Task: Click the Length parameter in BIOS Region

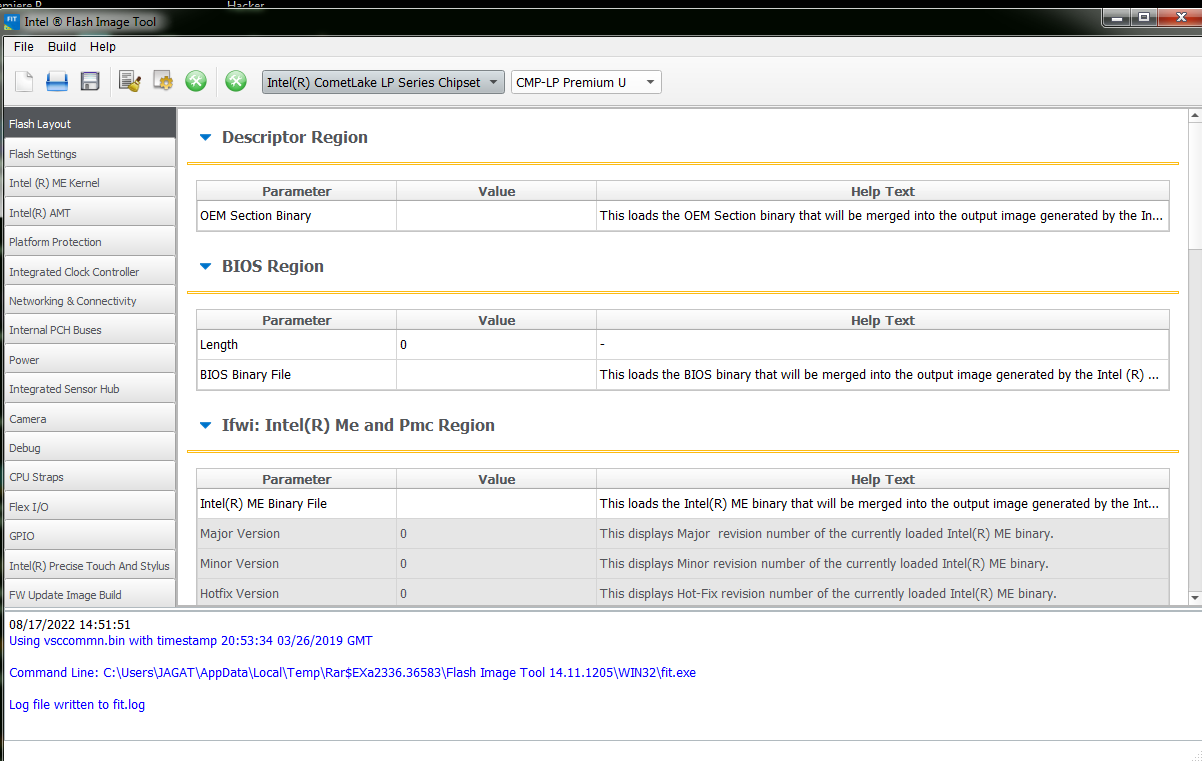Action: pyautogui.click(x=219, y=345)
